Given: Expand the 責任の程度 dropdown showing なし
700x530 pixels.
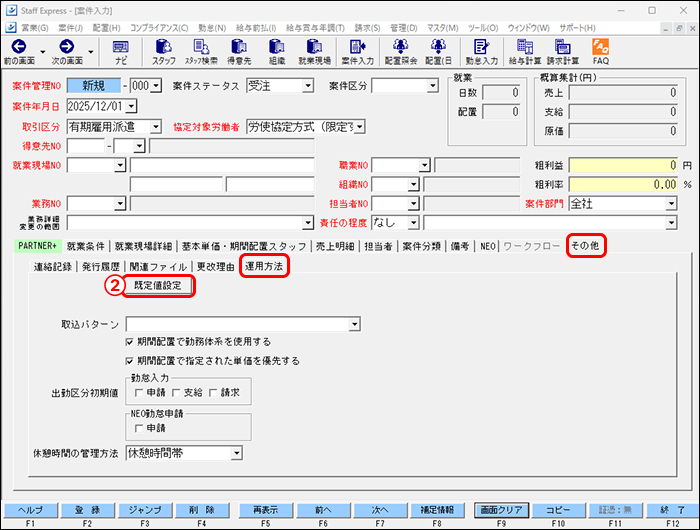Looking at the screenshot, I should coord(413,222).
